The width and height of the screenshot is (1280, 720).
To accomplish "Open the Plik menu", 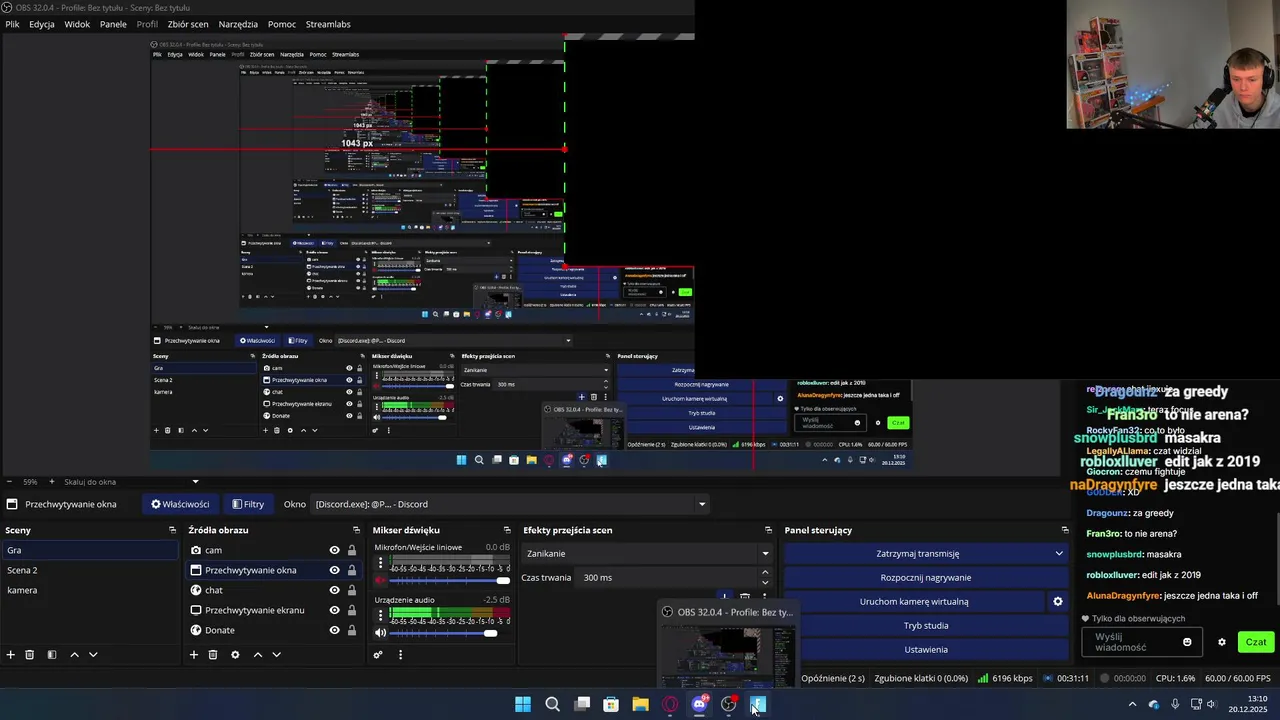I will pos(12,24).
